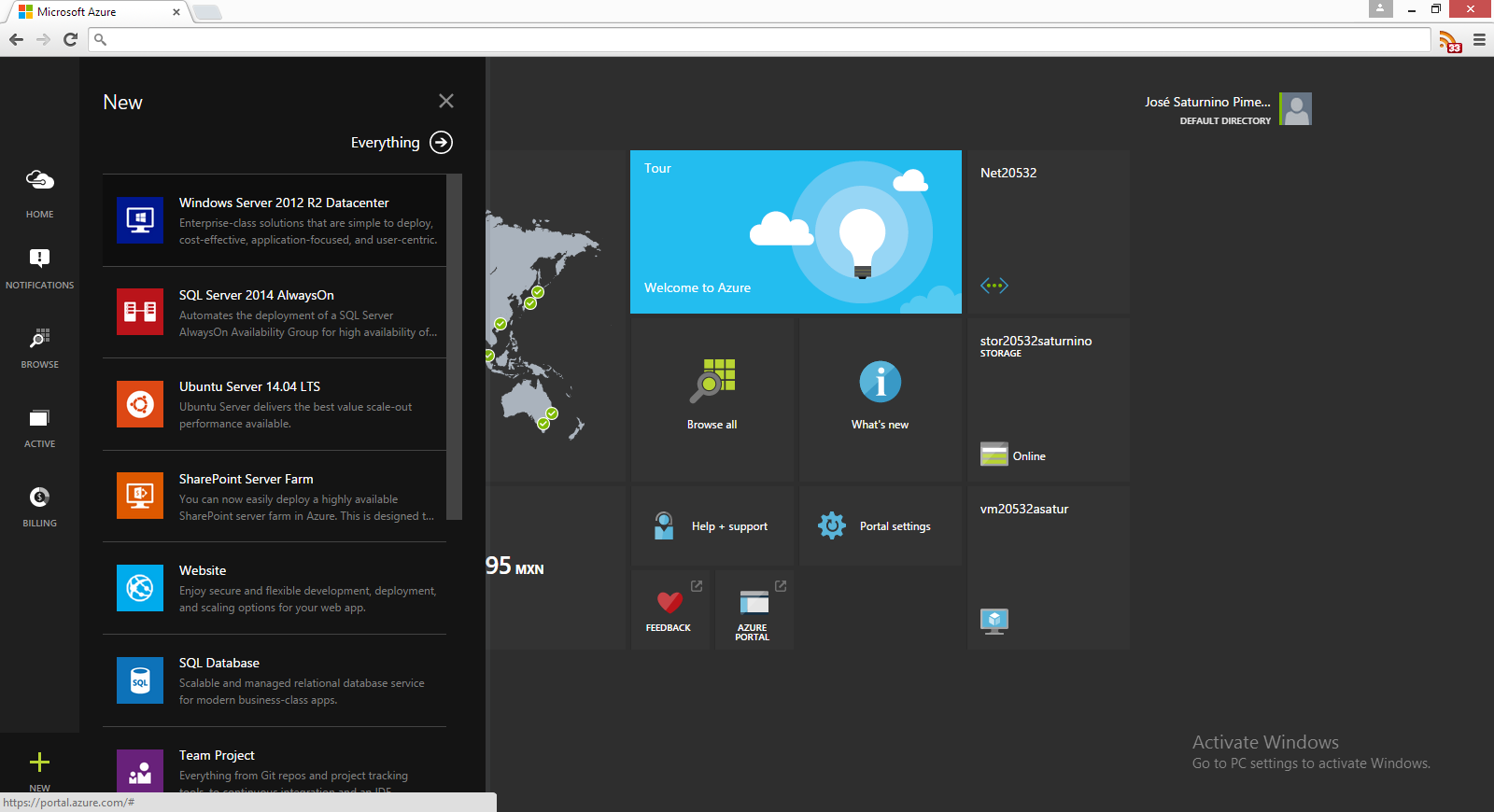Click the SQL Server 2014 AlwaysOn icon
Image resolution: width=1494 pixels, height=812 pixels.
click(140, 312)
